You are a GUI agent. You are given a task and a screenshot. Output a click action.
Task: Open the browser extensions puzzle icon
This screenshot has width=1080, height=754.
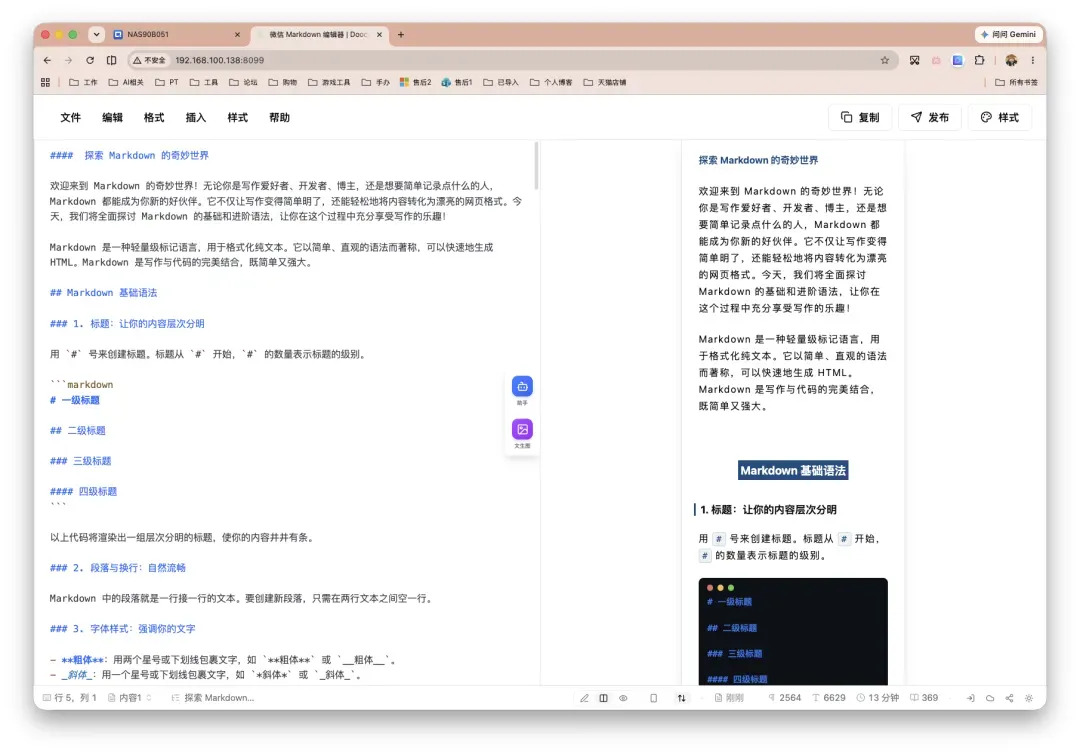coord(979,61)
